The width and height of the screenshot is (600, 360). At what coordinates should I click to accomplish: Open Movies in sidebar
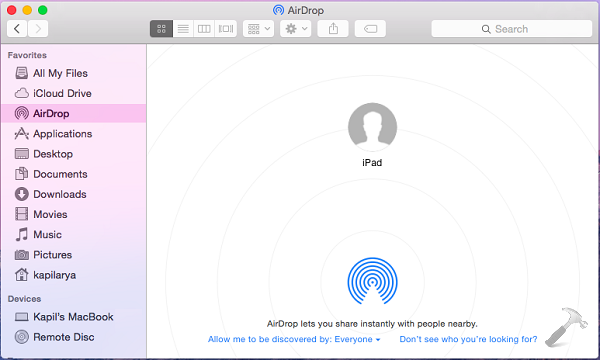(73, 214)
